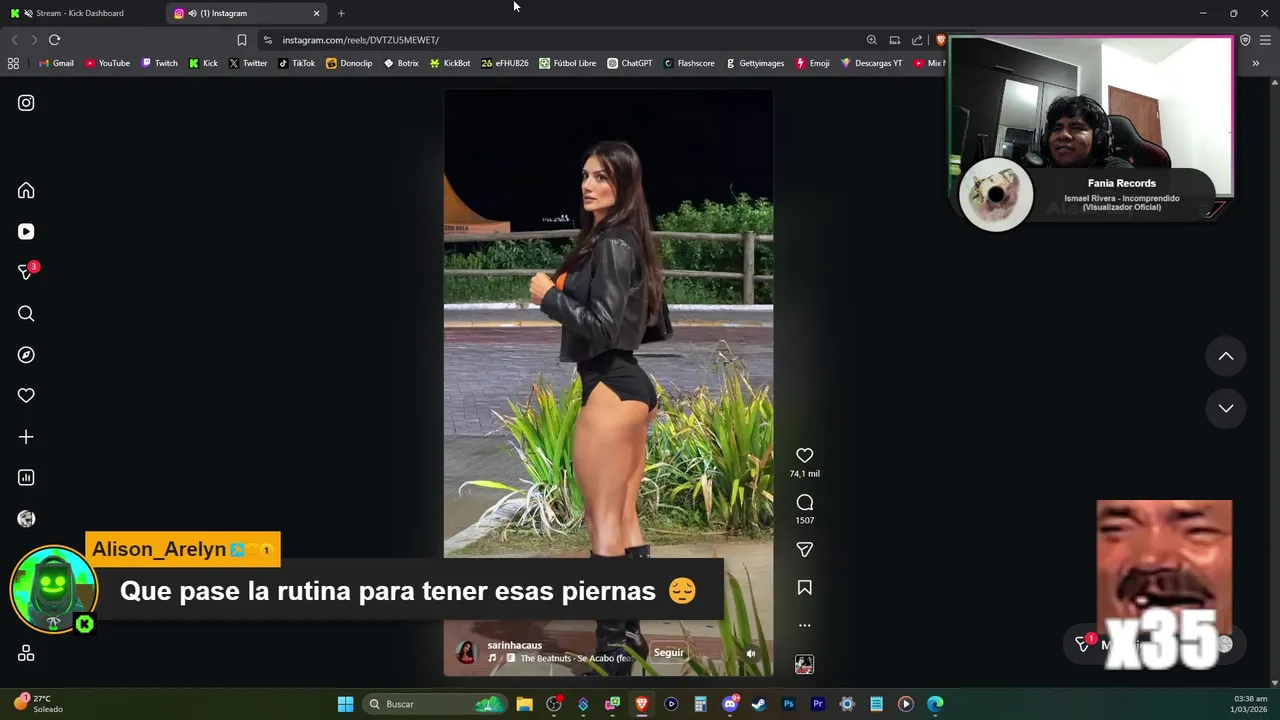Create a new post with the plus icon

[26, 437]
